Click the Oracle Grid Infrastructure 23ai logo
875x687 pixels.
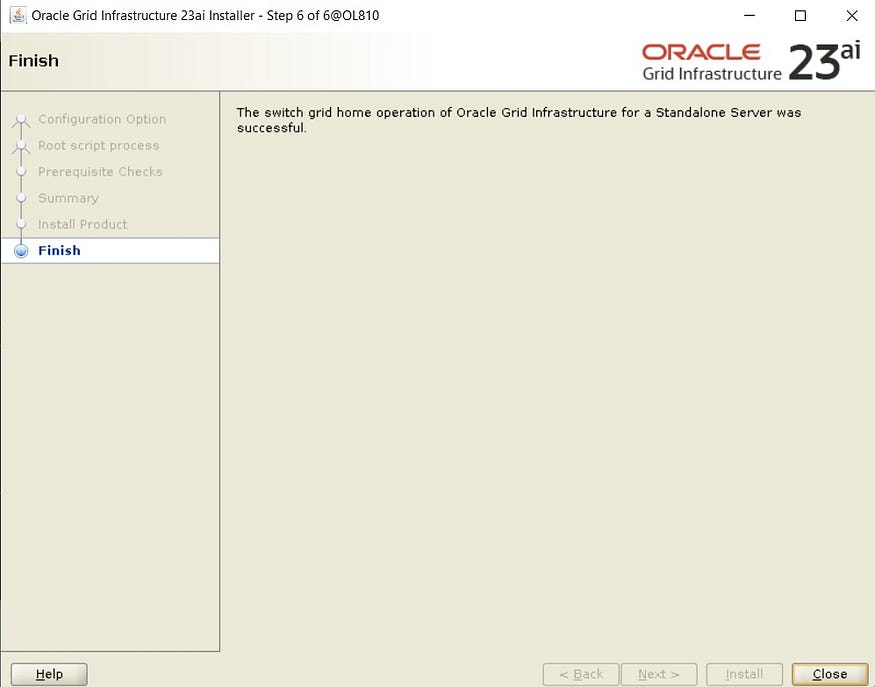coord(751,61)
